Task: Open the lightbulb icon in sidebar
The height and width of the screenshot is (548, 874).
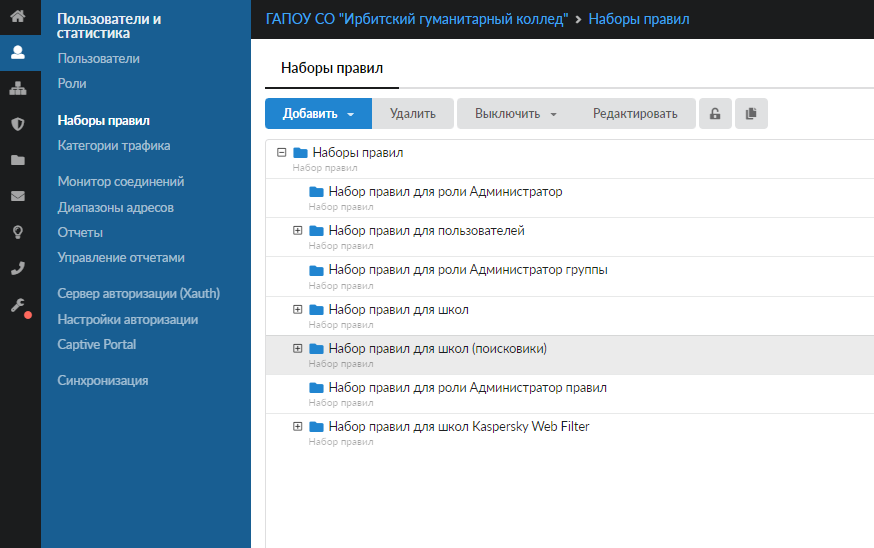Action: [18, 232]
